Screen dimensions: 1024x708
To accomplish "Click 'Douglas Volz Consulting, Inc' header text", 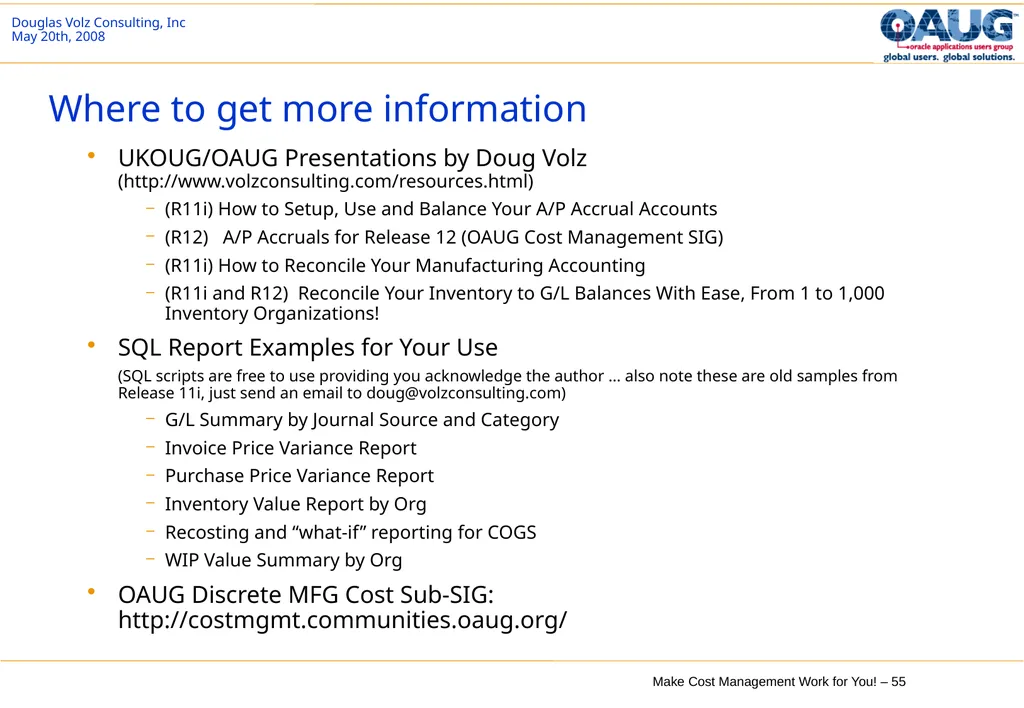I will click(98, 22).
